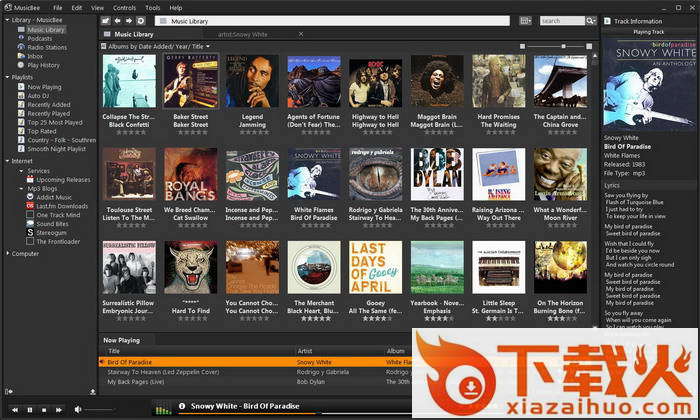Viewport: 700px width, 420px height.
Task: Click the playback progress bar under the track title
Action: (295, 414)
